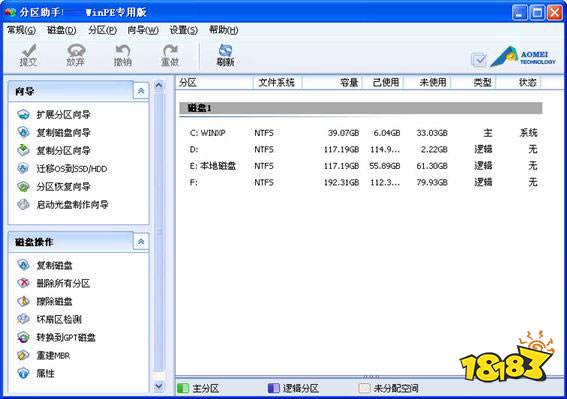The height and width of the screenshot is (399, 567).
Task: Launch 启动光盘制作向导 link
Action: click(x=72, y=205)
